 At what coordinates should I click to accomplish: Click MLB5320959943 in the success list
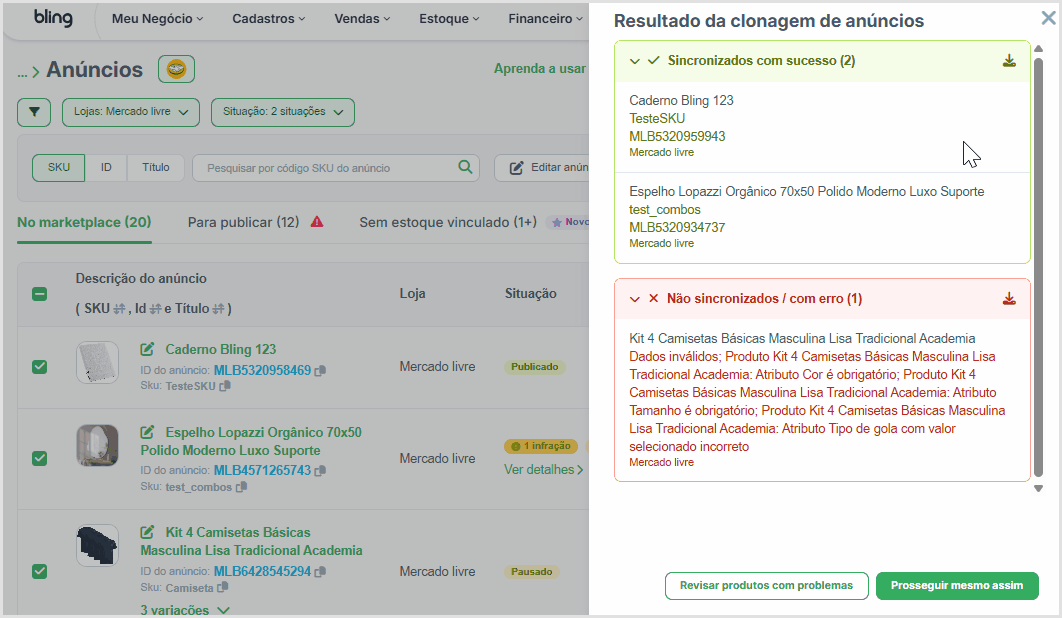(x=677, y=136)
